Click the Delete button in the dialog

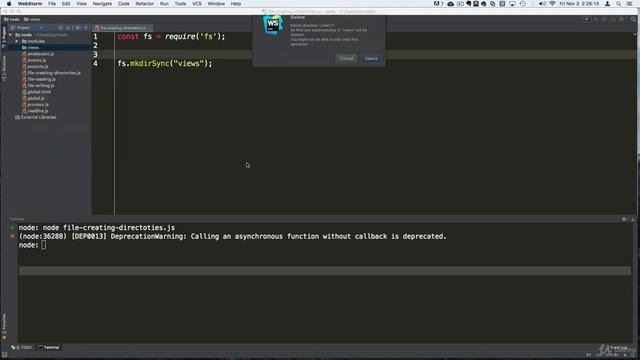coord(371,58)
